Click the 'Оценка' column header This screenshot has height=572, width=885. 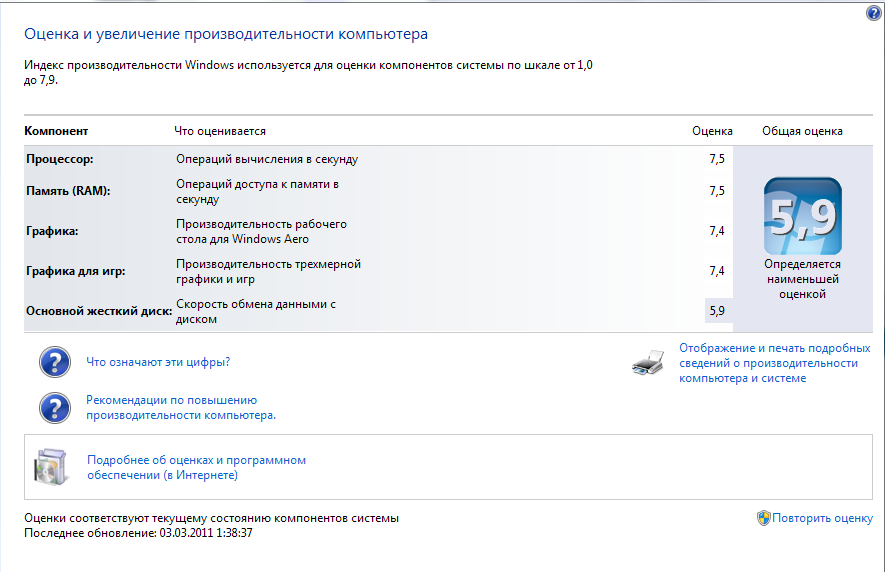point(712,131)
